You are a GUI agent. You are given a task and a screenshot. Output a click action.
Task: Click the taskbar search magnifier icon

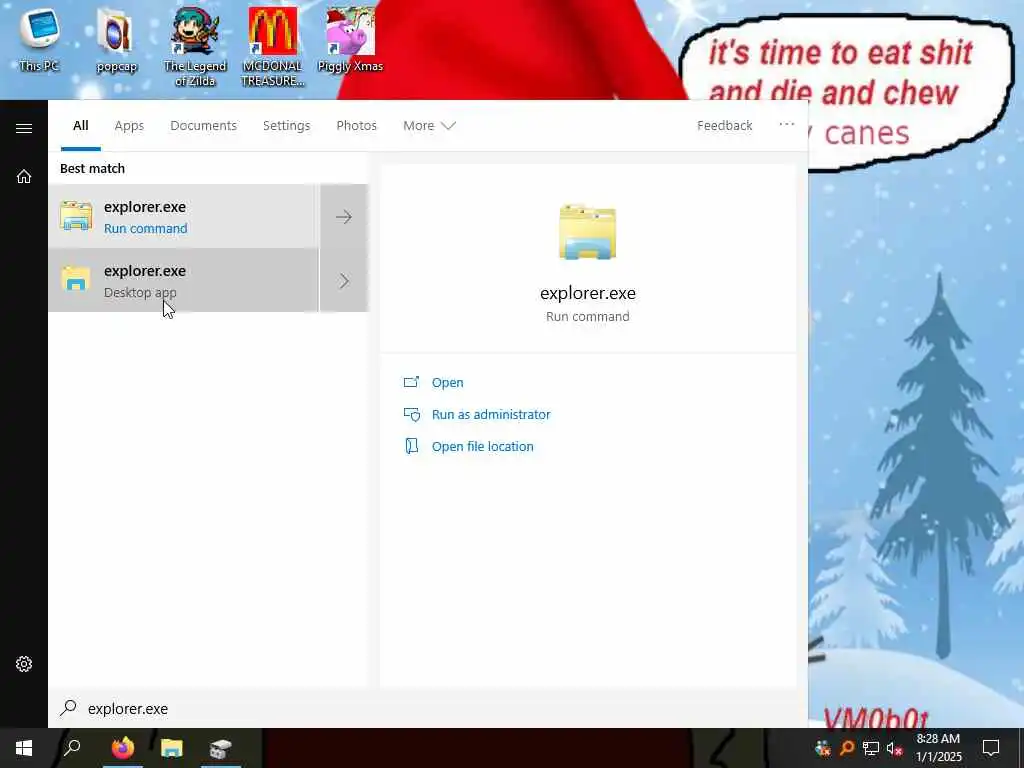pyautogui.click(x=72, y=748)
